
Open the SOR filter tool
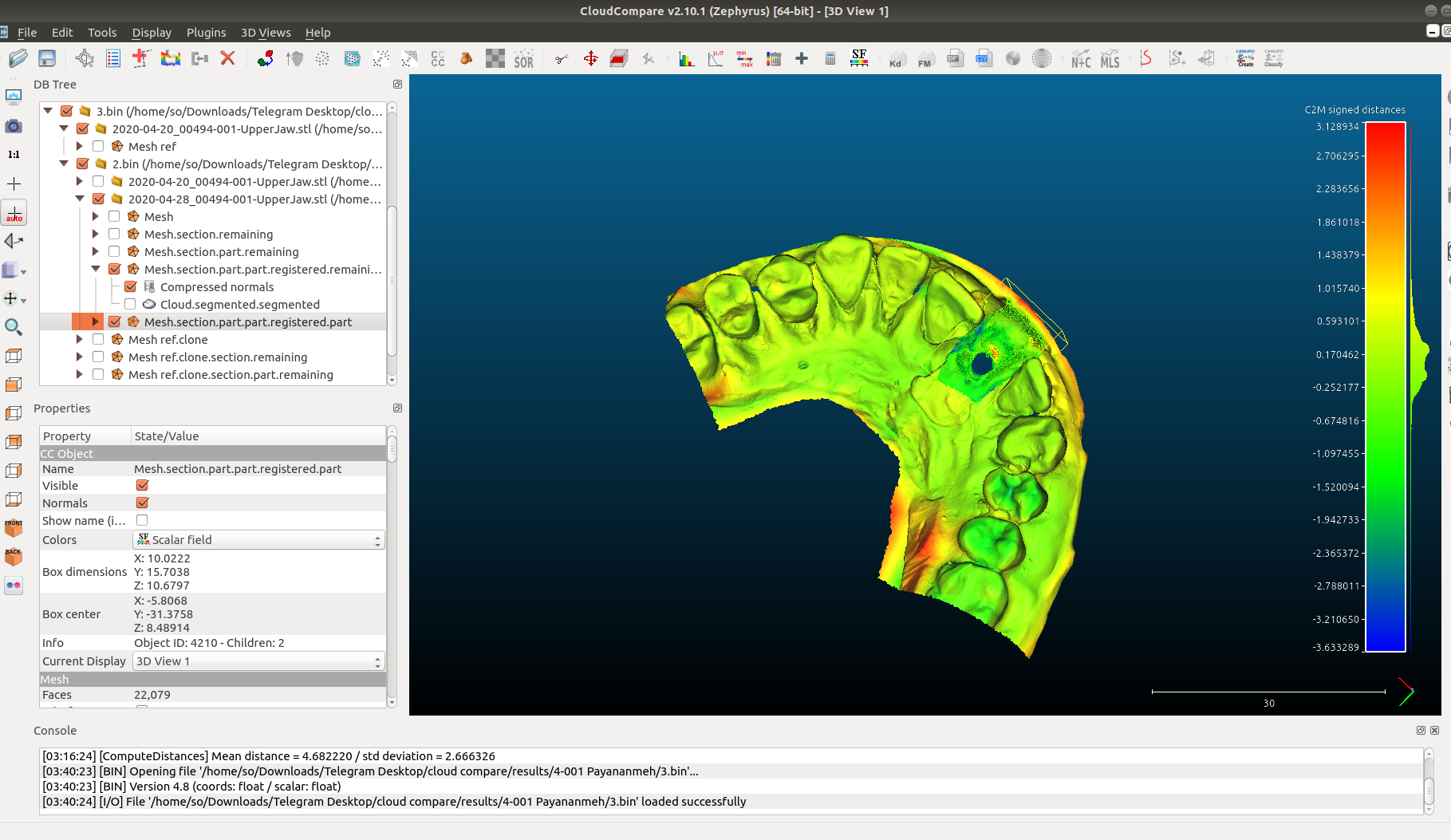pos(523,59)
